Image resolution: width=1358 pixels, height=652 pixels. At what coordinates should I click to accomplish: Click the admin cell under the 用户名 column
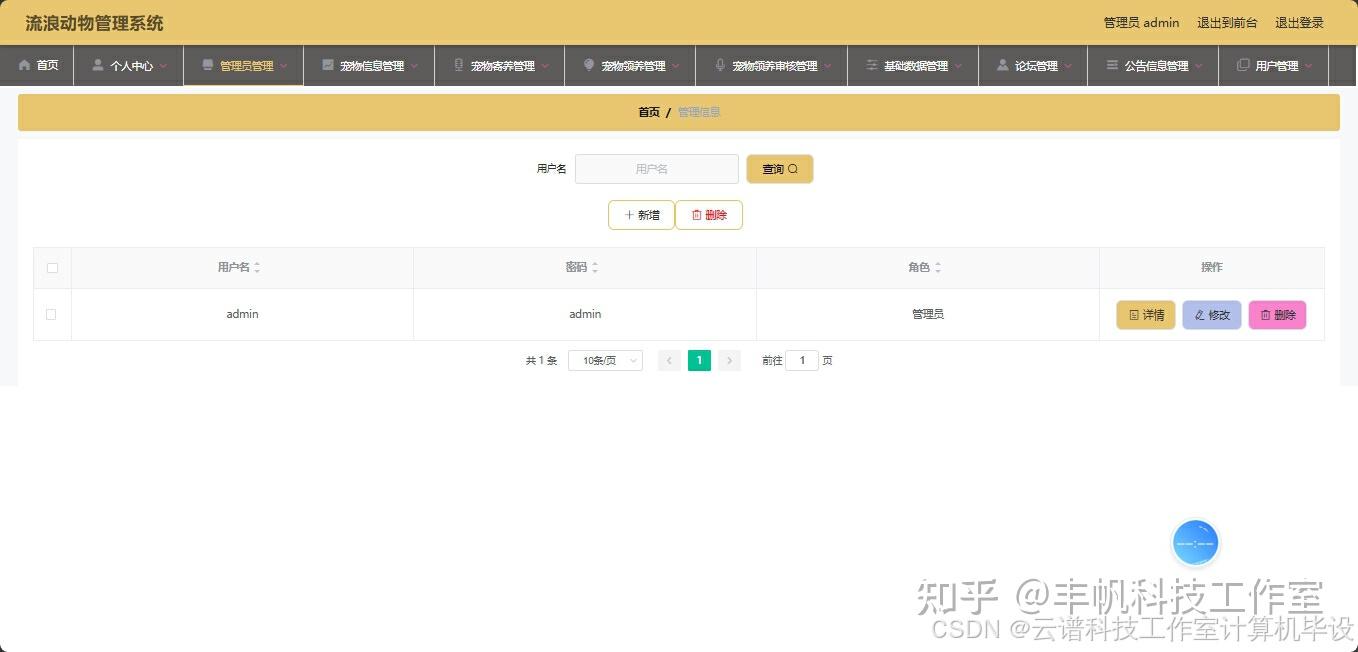(242, 314)
